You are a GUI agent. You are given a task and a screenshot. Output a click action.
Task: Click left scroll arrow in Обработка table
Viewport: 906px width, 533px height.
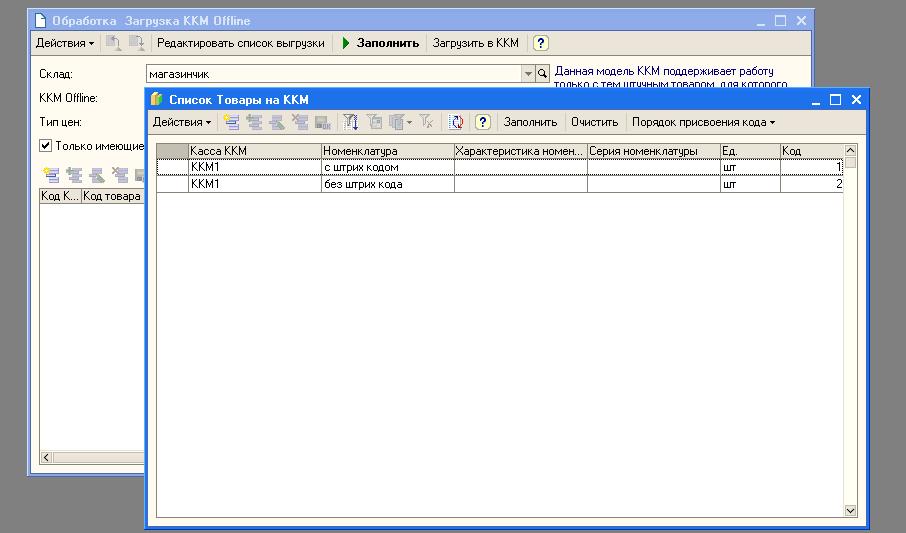coord(46,457)
